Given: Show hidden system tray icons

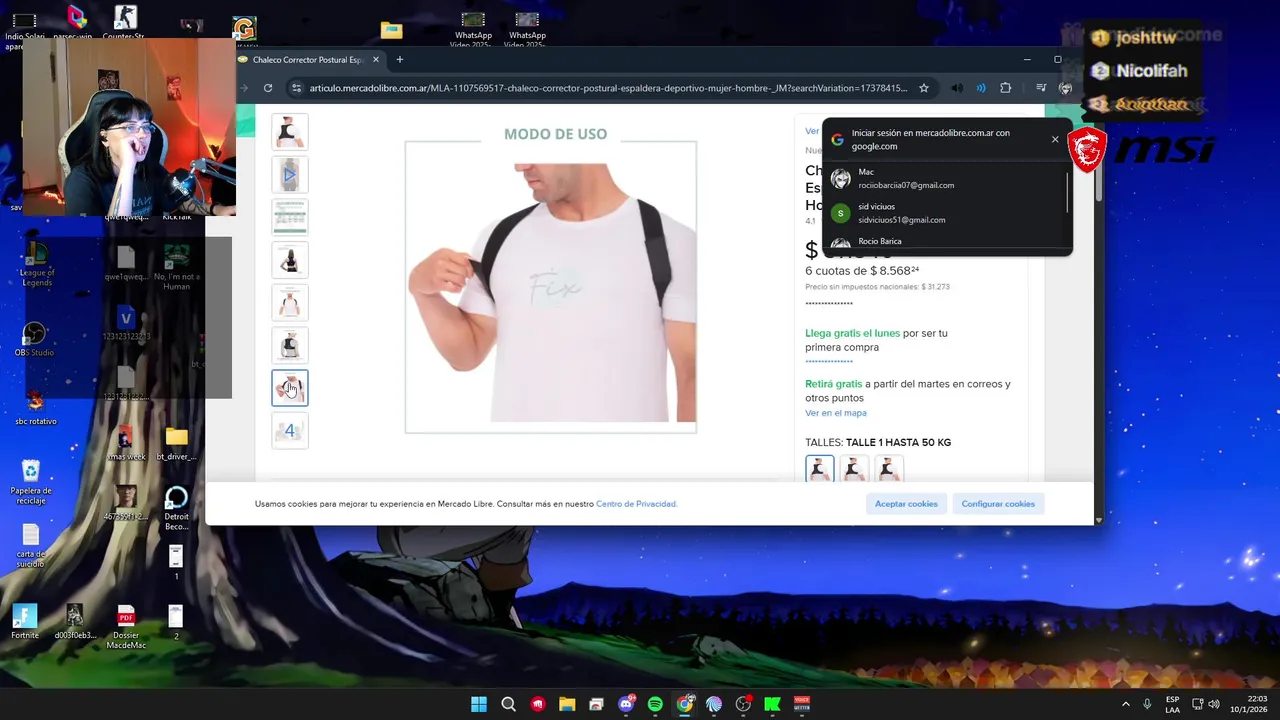Looking at the screenshot, I should [1125, 705].
